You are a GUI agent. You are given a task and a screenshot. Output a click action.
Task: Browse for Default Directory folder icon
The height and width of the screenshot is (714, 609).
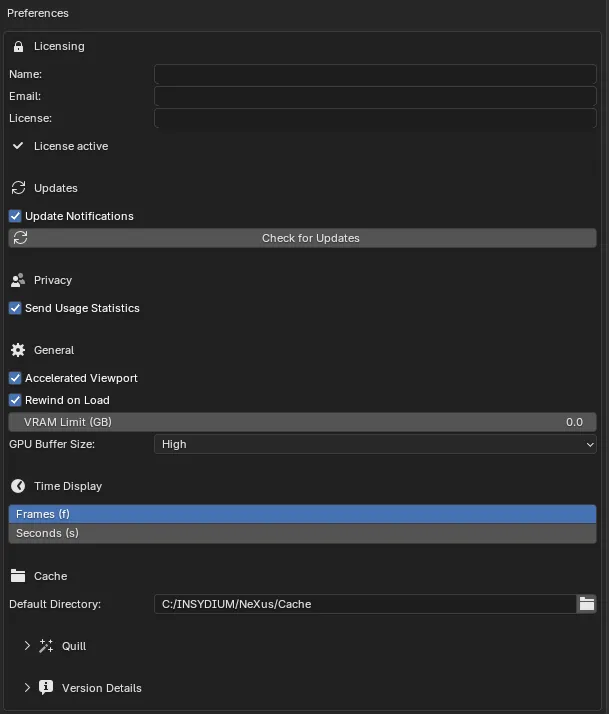pyautogui.click(x=587, y=604)
